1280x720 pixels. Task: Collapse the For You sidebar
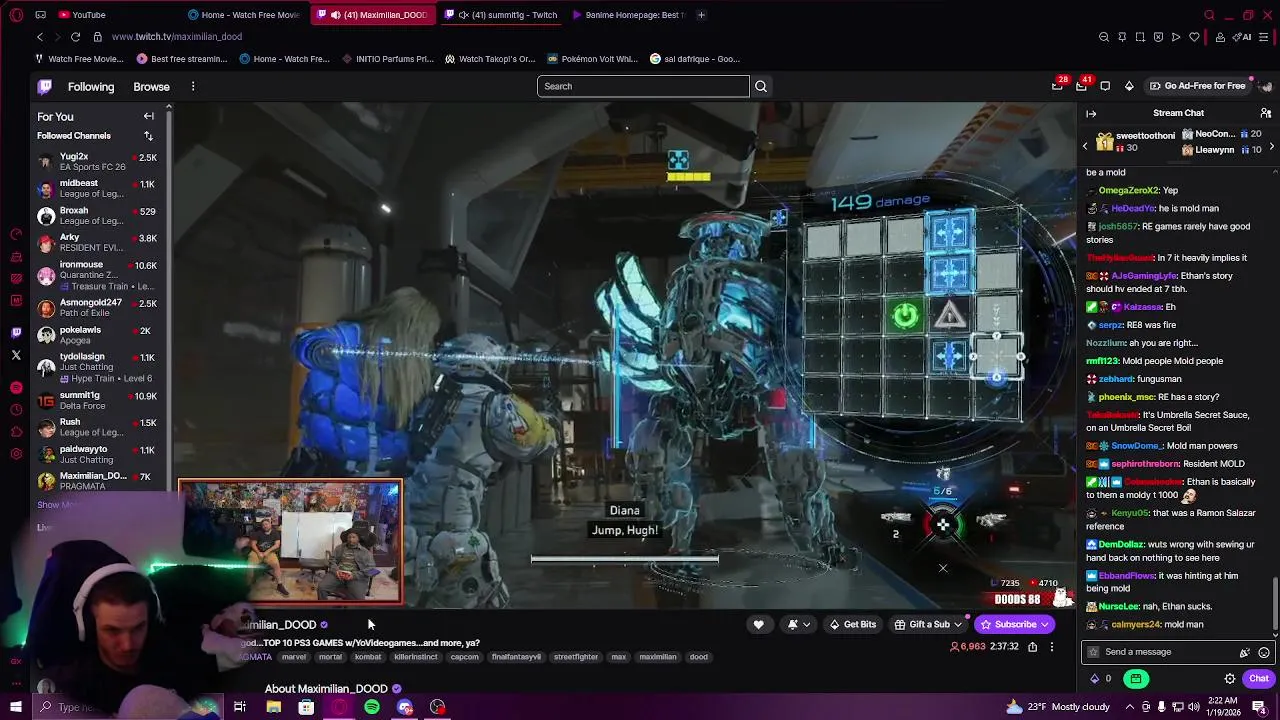pyautogui.click(x=149, y=116)
